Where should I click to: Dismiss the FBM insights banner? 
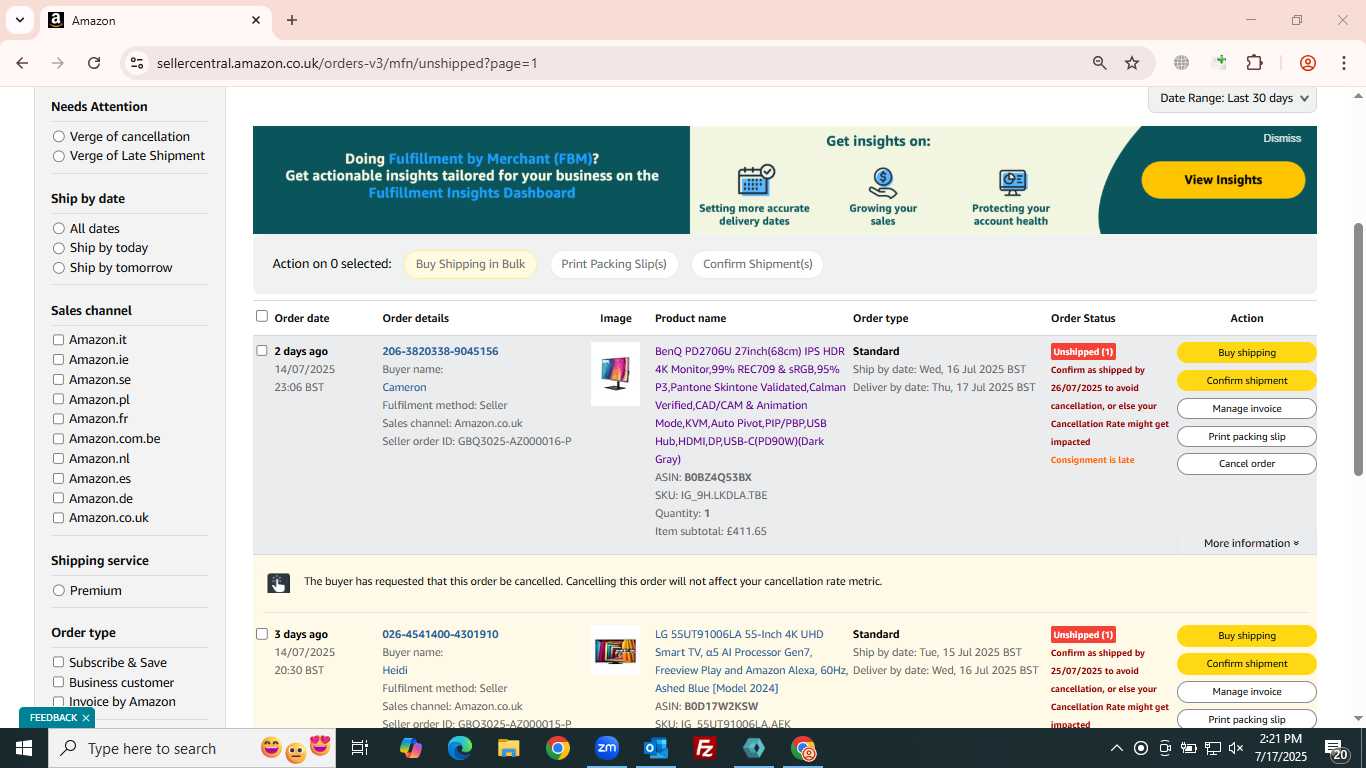click(x=1282, y=138)
